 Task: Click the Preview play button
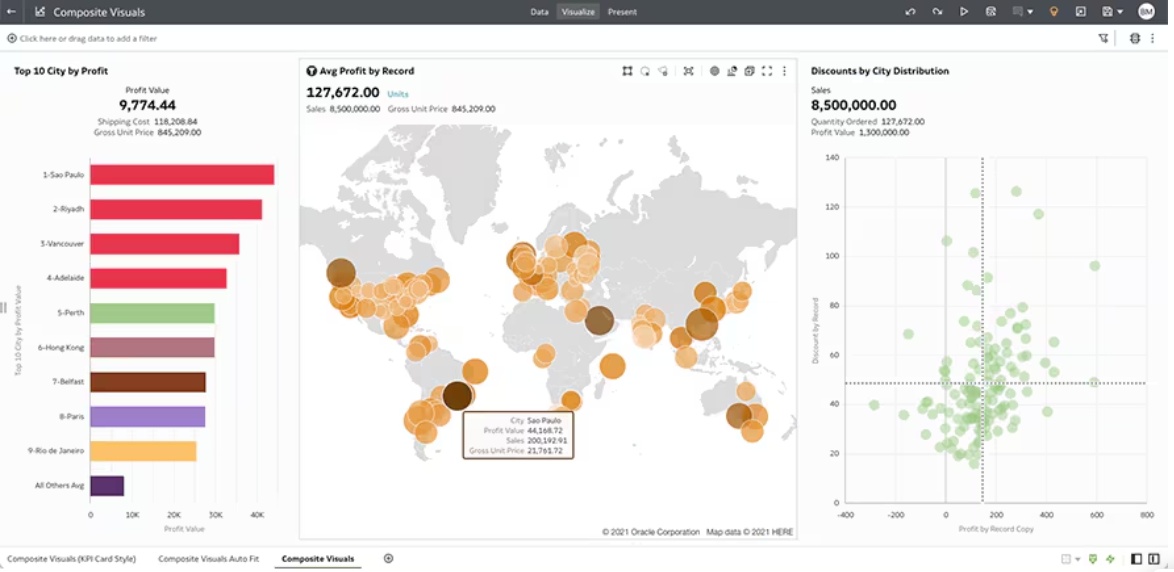tap(964, 12)
